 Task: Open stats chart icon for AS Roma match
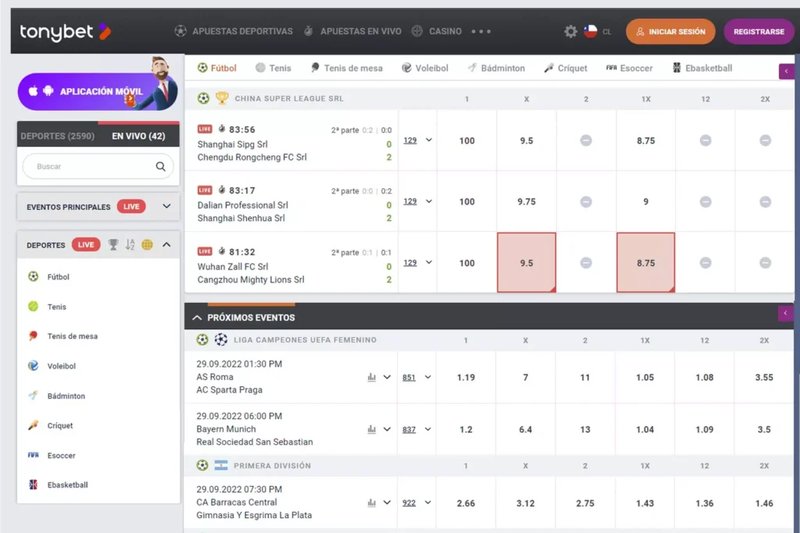coord(371,377)
